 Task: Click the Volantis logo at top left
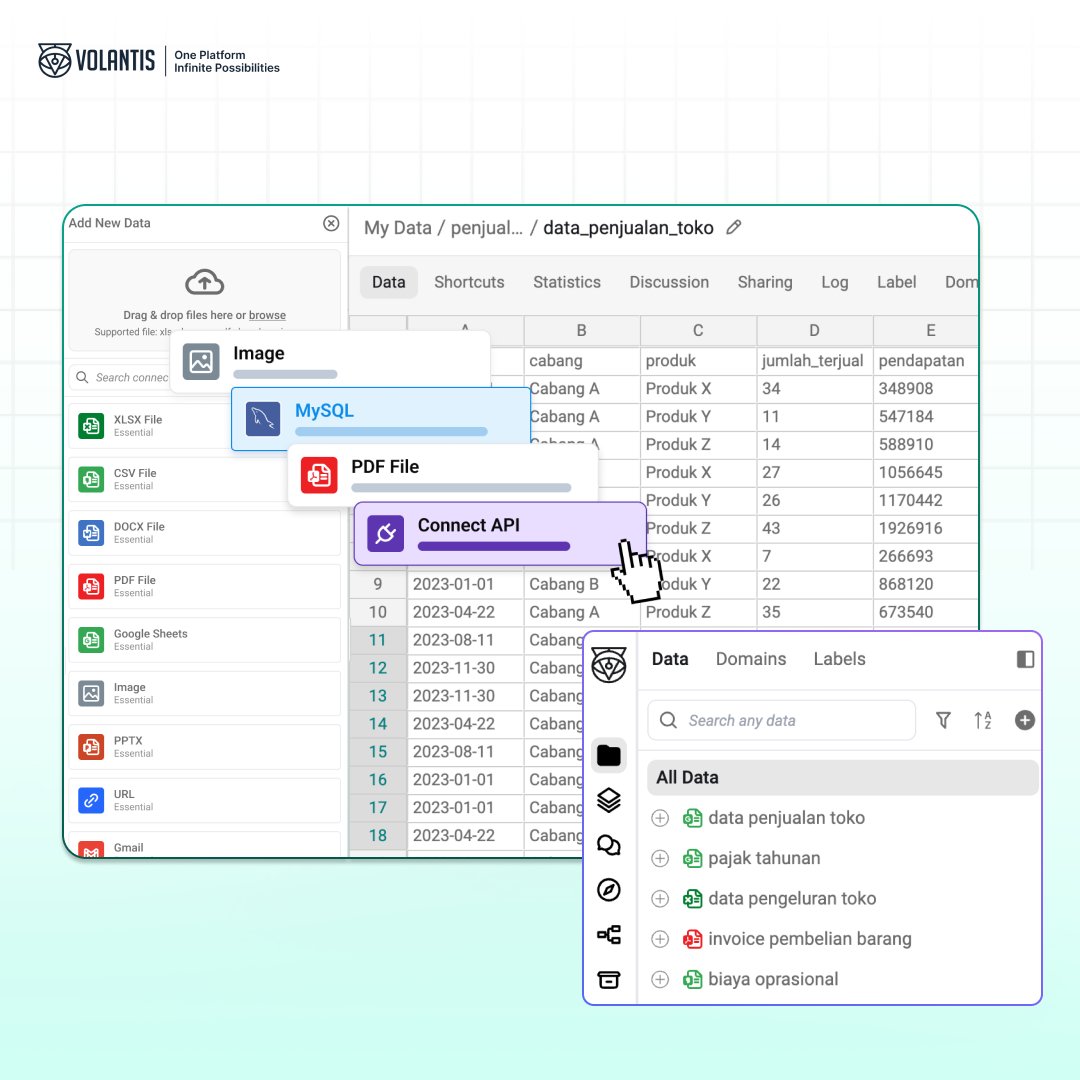click(96, 61)
